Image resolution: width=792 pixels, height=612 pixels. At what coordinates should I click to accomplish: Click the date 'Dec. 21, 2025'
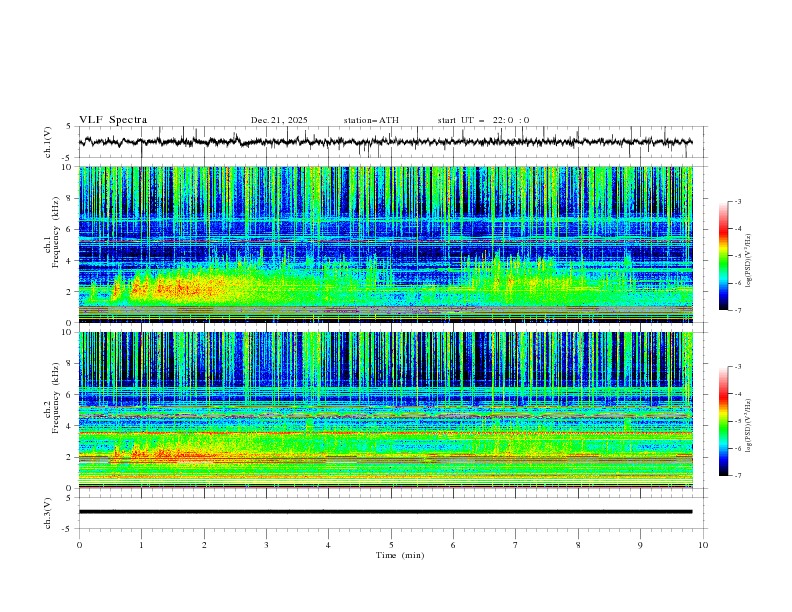pos(279,120)
